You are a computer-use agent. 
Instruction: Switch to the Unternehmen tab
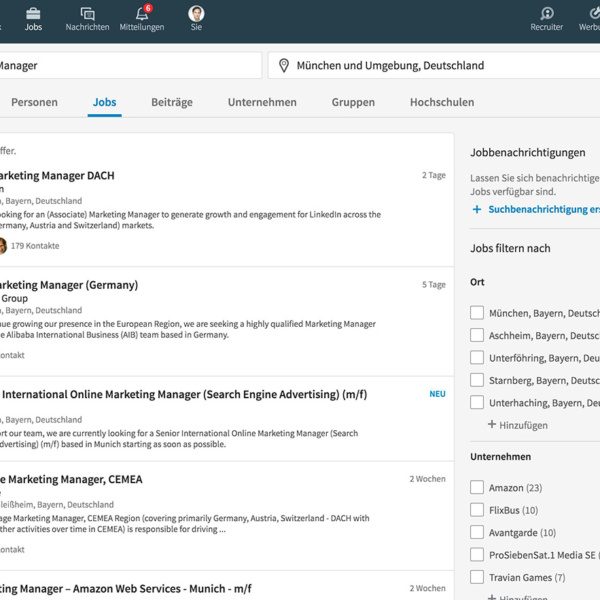click(x=262, y=102)
